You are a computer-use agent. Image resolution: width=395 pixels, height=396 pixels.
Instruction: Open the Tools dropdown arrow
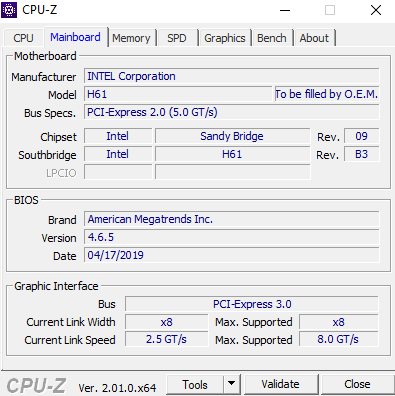[232, 384]
